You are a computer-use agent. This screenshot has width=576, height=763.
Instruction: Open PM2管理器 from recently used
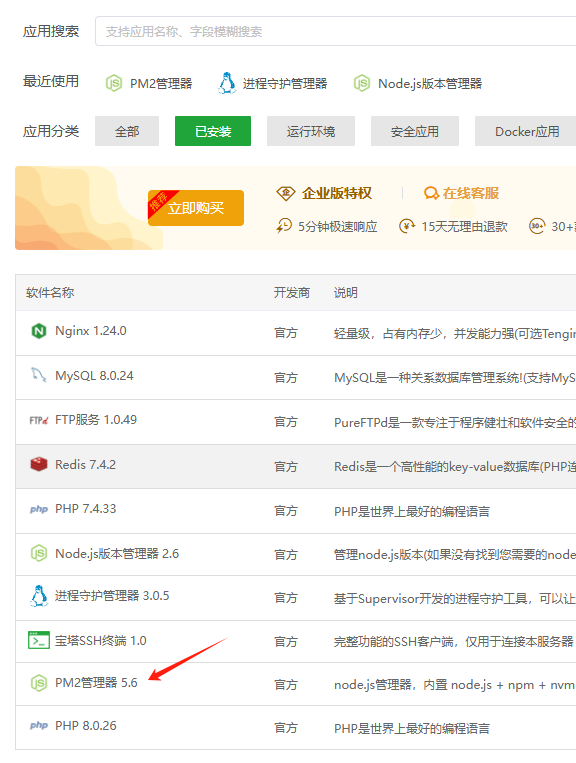click(161, 84)
